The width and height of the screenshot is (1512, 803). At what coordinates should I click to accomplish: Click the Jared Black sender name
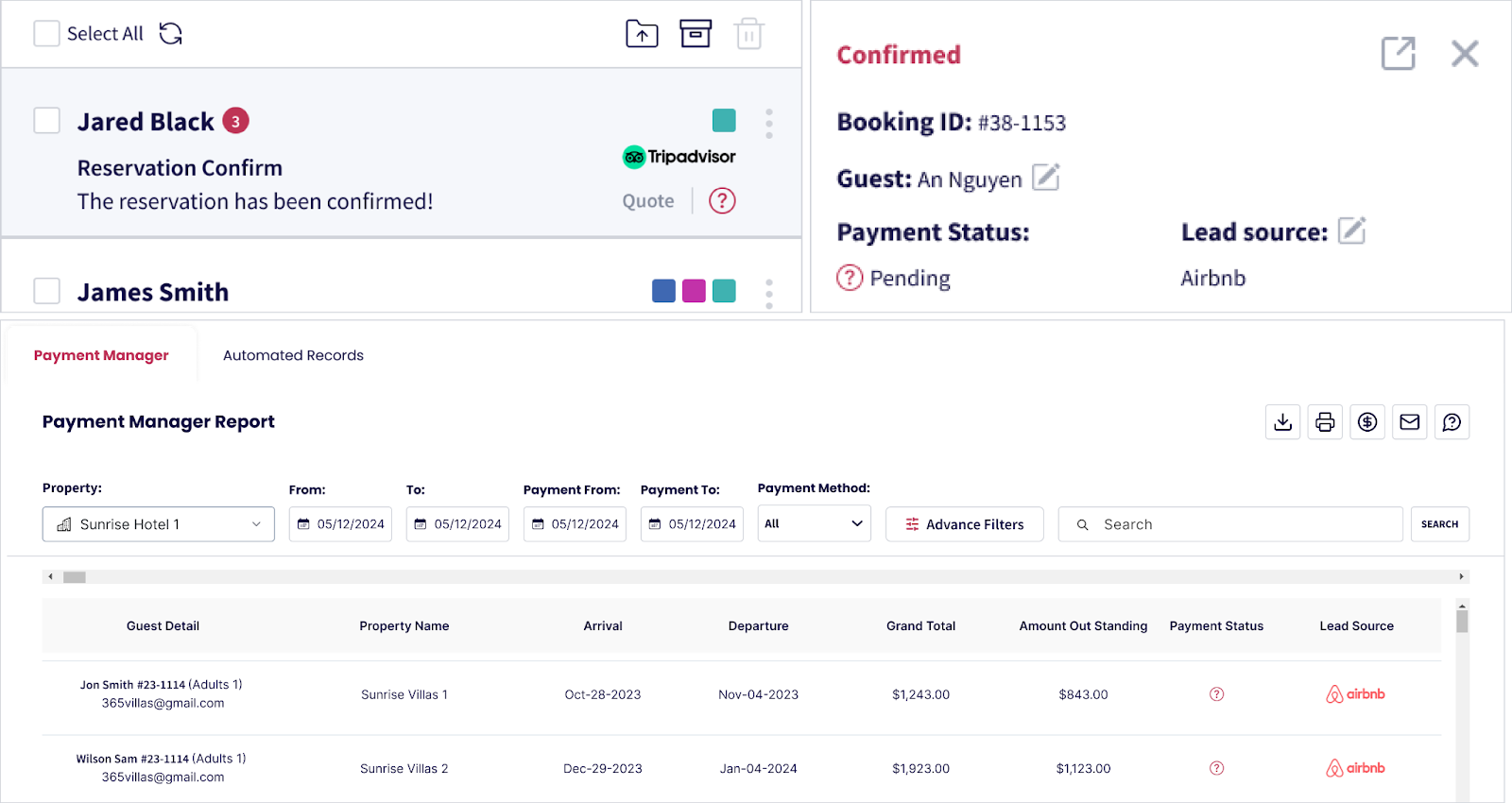[146, 122]
